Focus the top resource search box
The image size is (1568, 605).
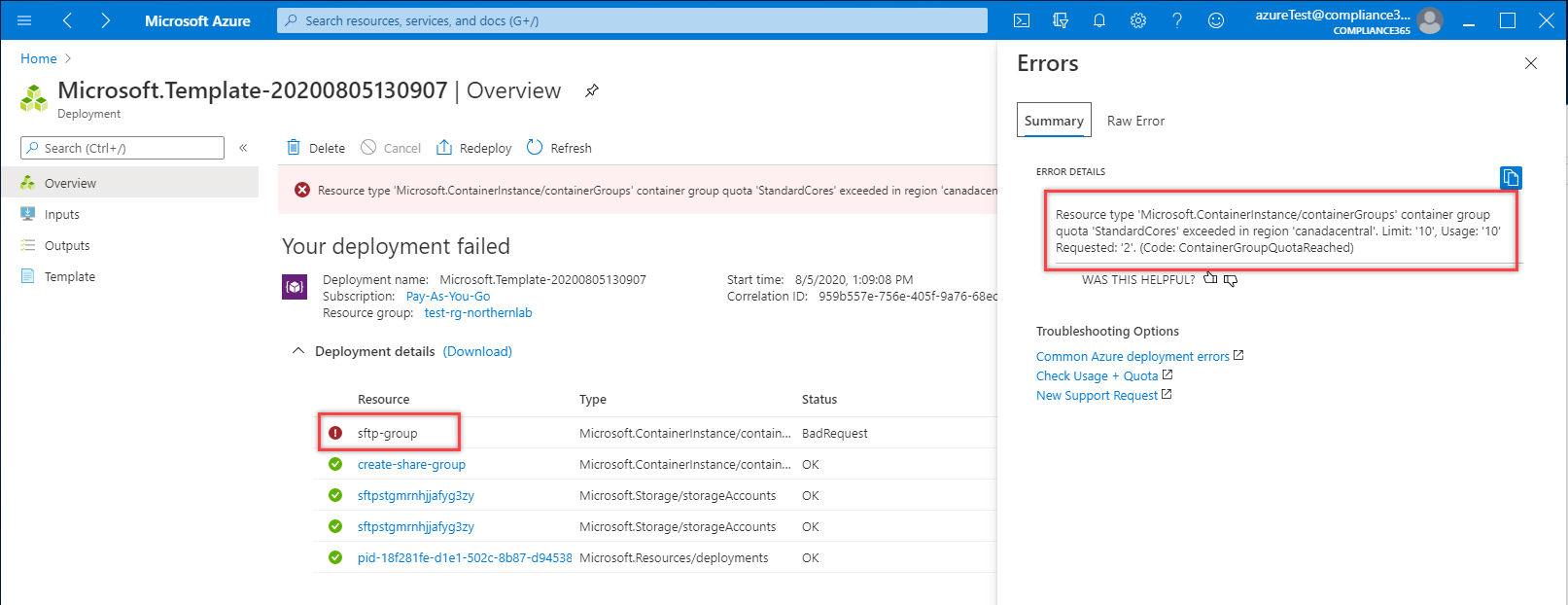point(632,20)
